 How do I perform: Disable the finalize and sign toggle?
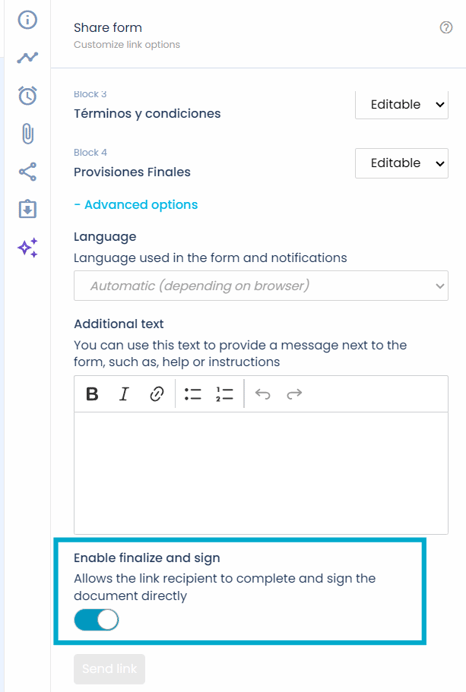click(96, 620)
